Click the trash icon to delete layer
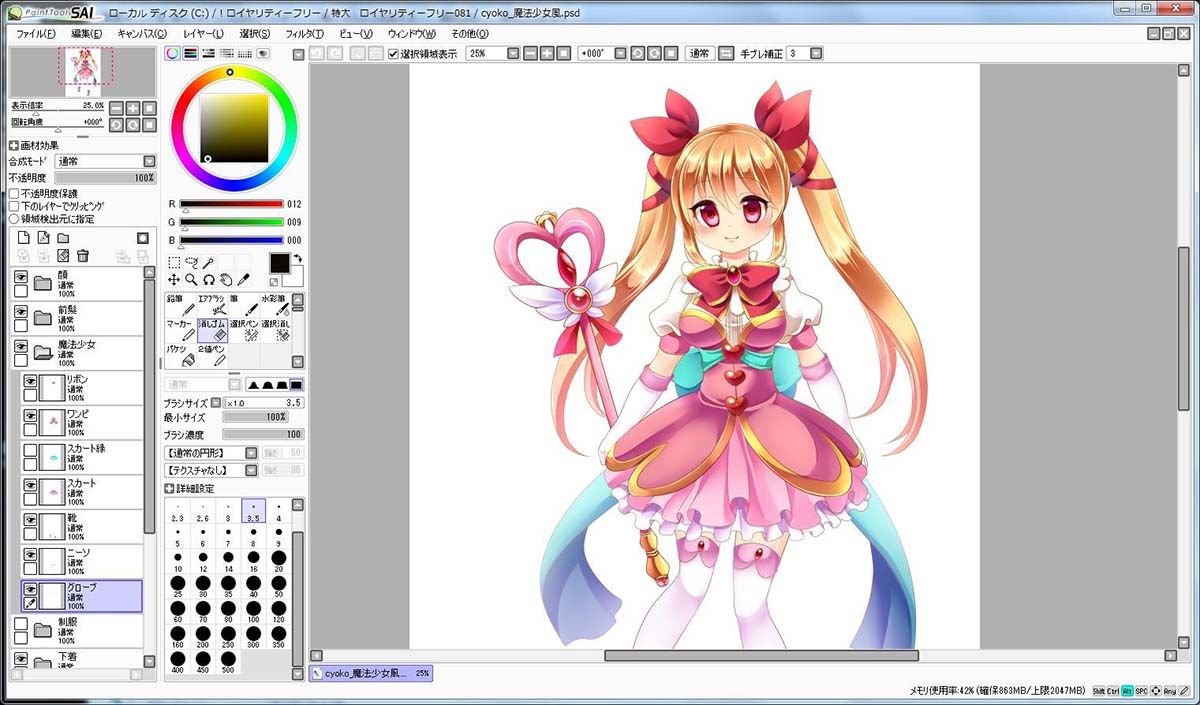 tap(83, 256)
